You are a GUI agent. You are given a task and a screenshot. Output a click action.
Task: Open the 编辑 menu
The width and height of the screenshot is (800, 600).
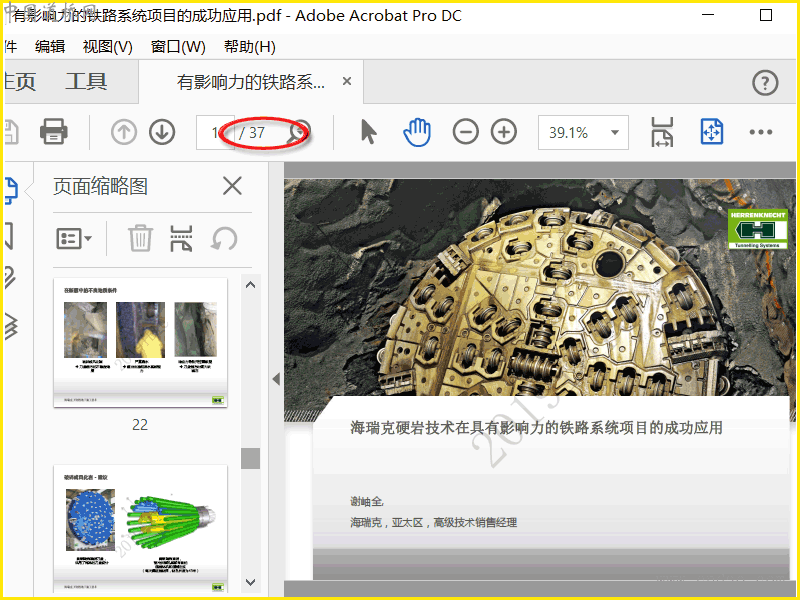50,46
